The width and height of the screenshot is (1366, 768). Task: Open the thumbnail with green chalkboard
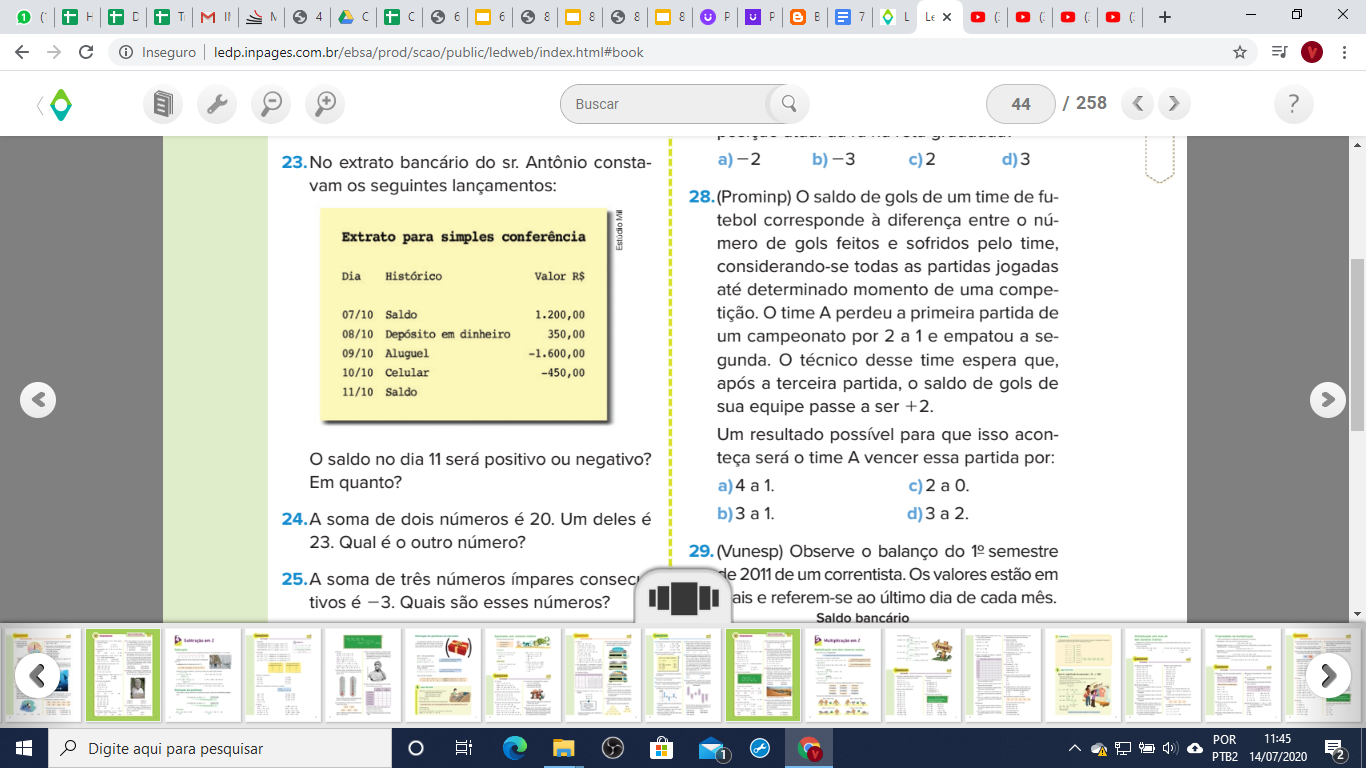pos(364,675)
